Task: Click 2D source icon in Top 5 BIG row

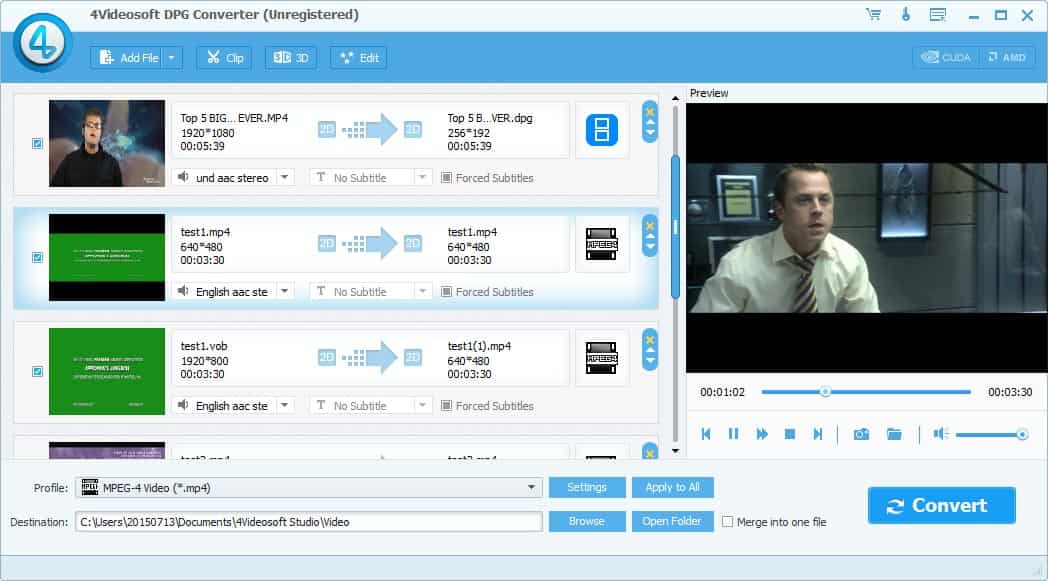Action: tap(326, 130)
